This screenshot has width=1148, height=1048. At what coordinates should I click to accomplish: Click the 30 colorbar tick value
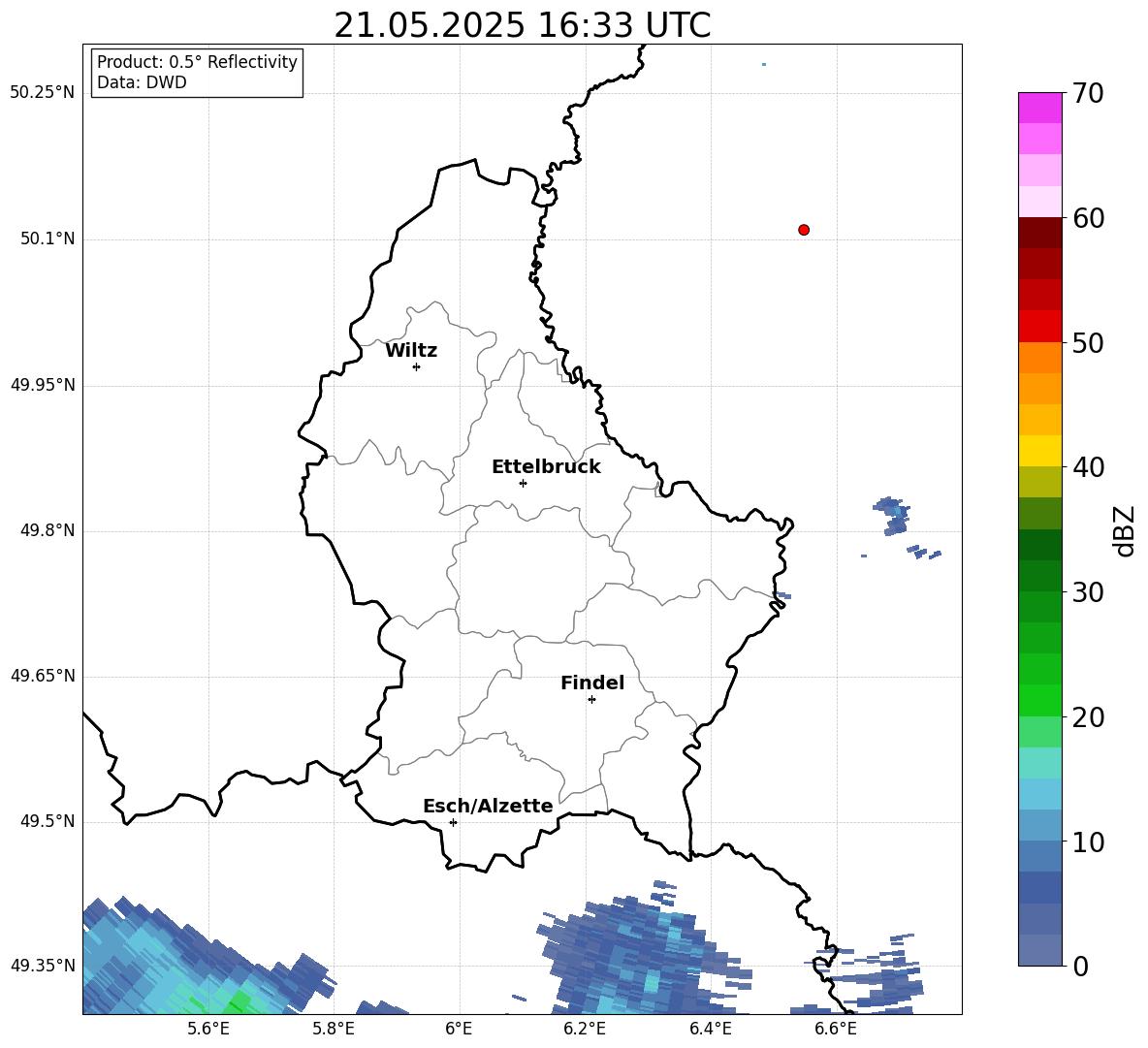pos(1088,592)
